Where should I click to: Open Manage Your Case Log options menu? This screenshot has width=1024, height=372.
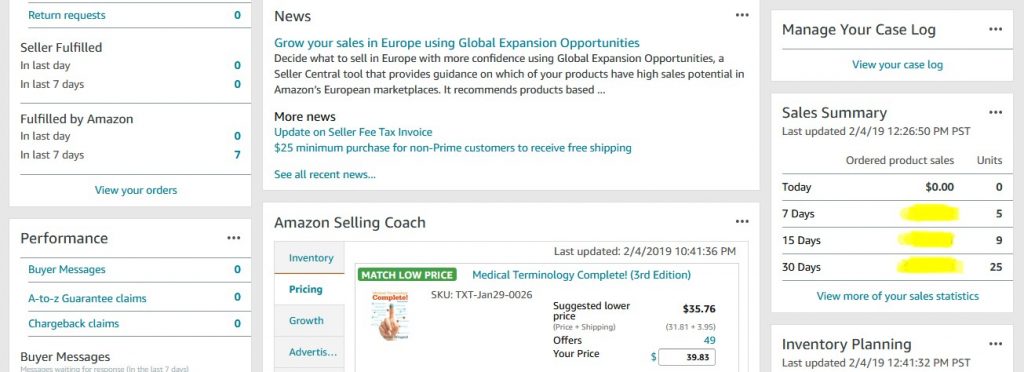pos(995,29)
